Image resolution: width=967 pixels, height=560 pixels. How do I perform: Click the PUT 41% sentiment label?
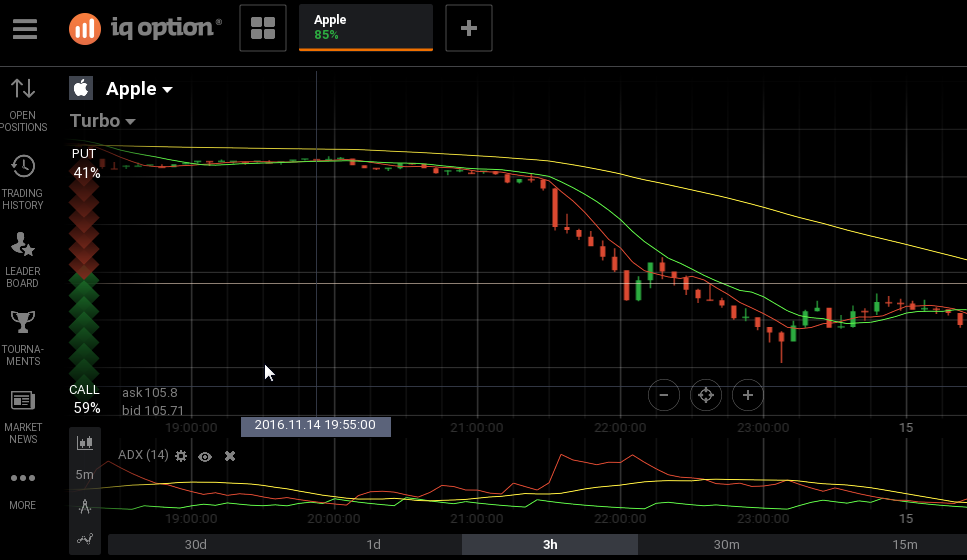pos(86,163)
